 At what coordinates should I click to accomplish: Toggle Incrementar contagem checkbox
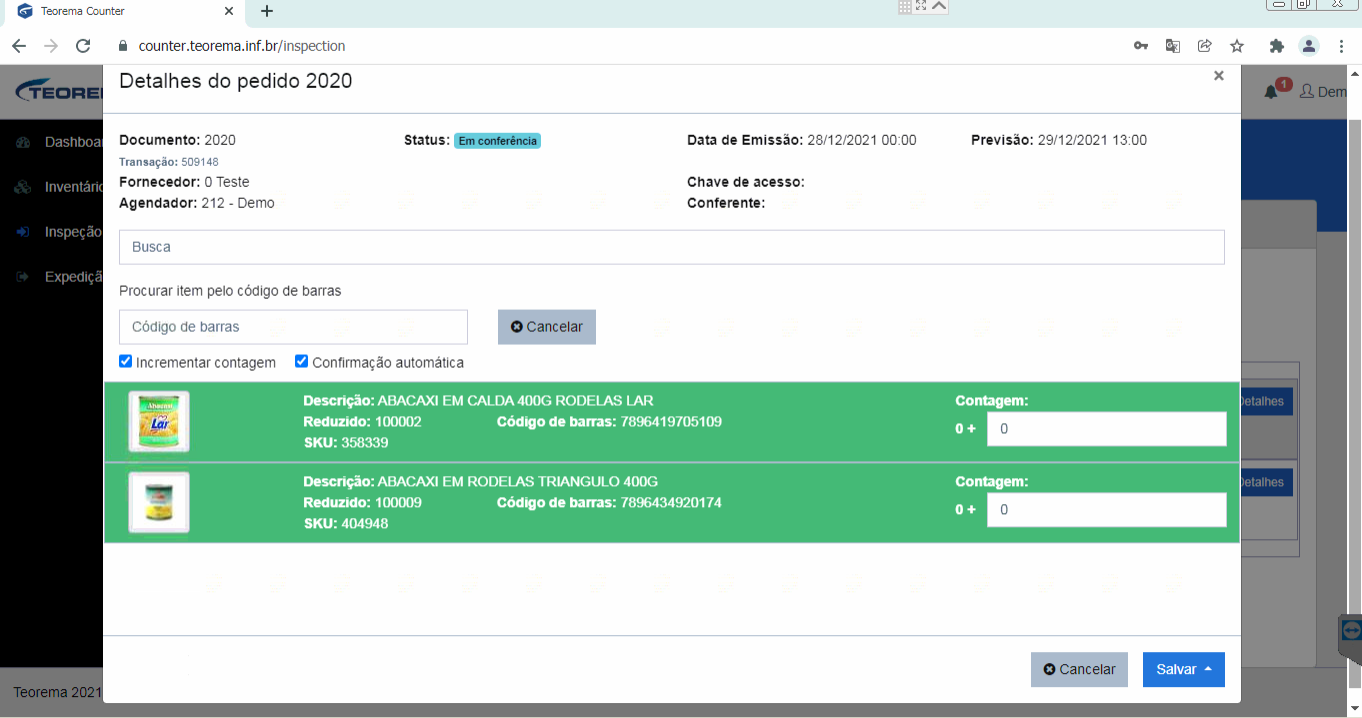click(126, 361)
